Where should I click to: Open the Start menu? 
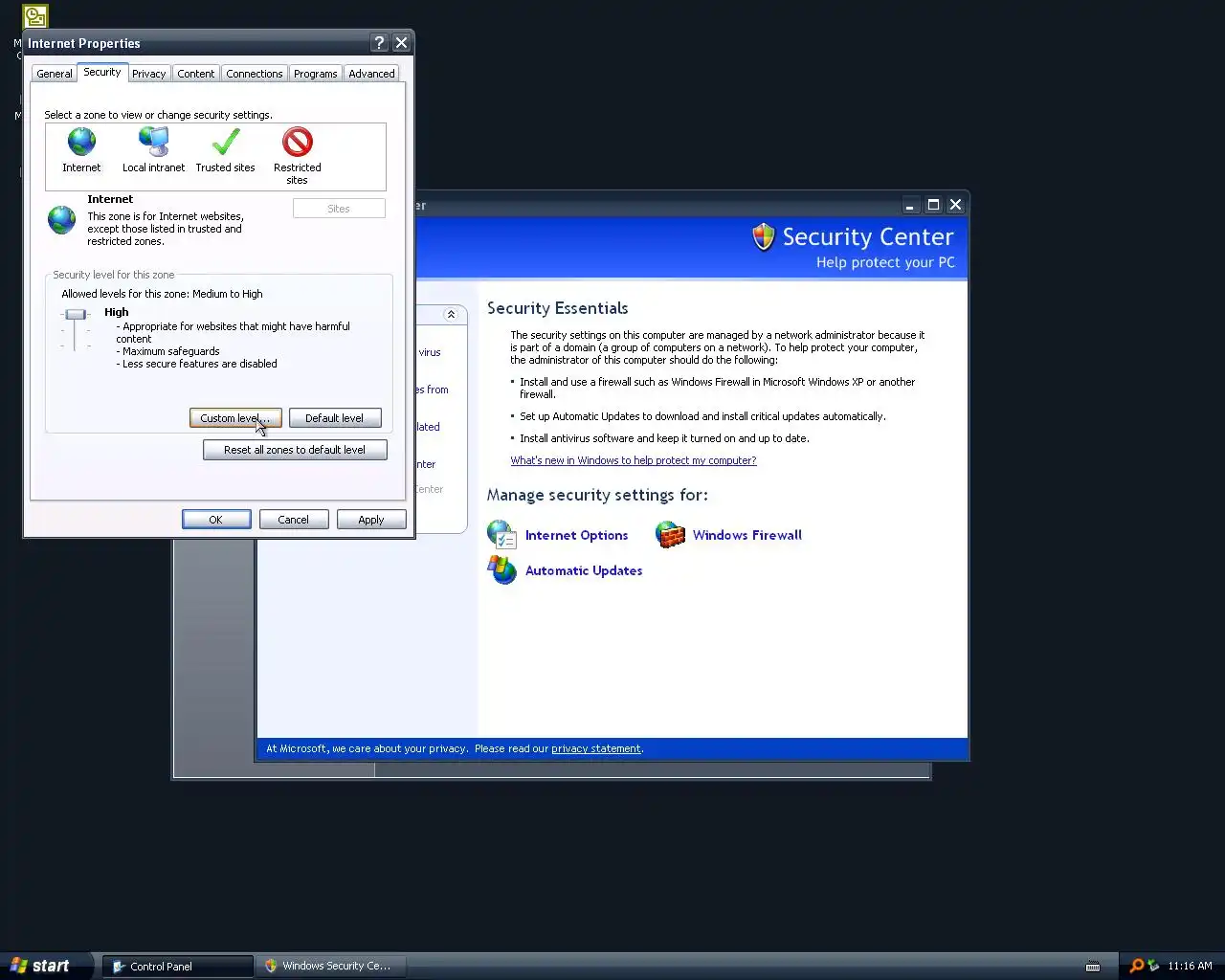pos(46,966)
